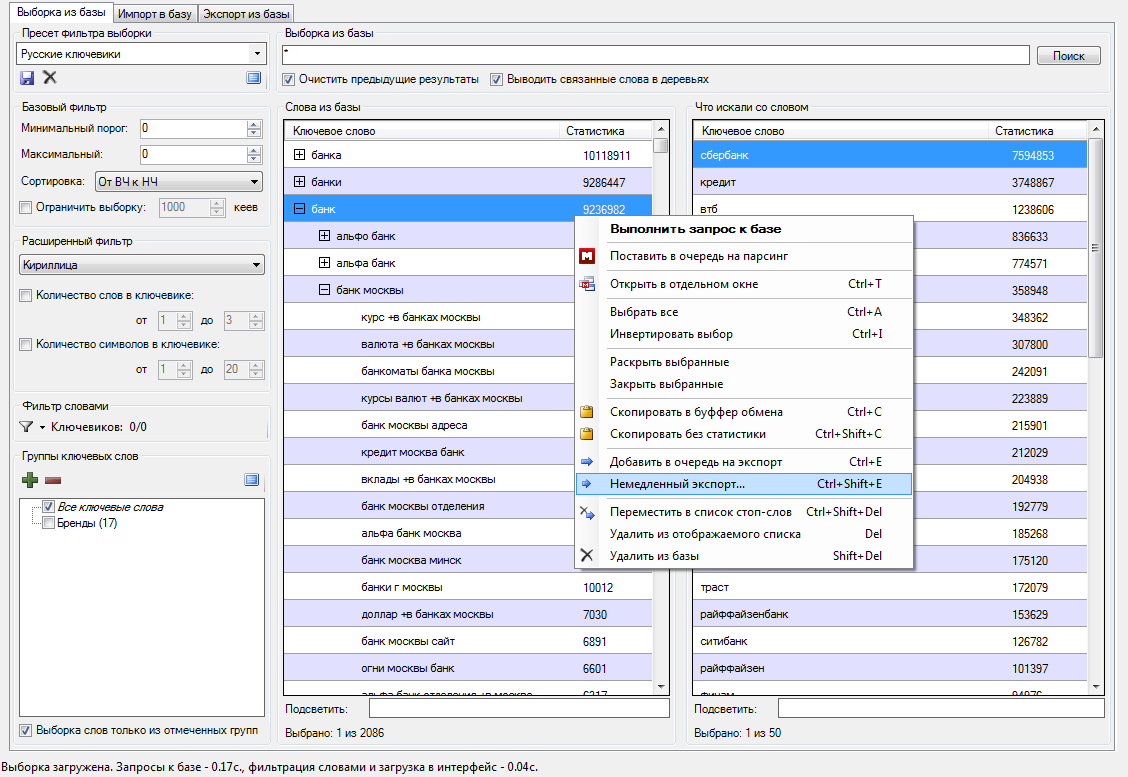1128x777 pixels.
Task: Click the open in separate window icon
Action: (587, 284)
